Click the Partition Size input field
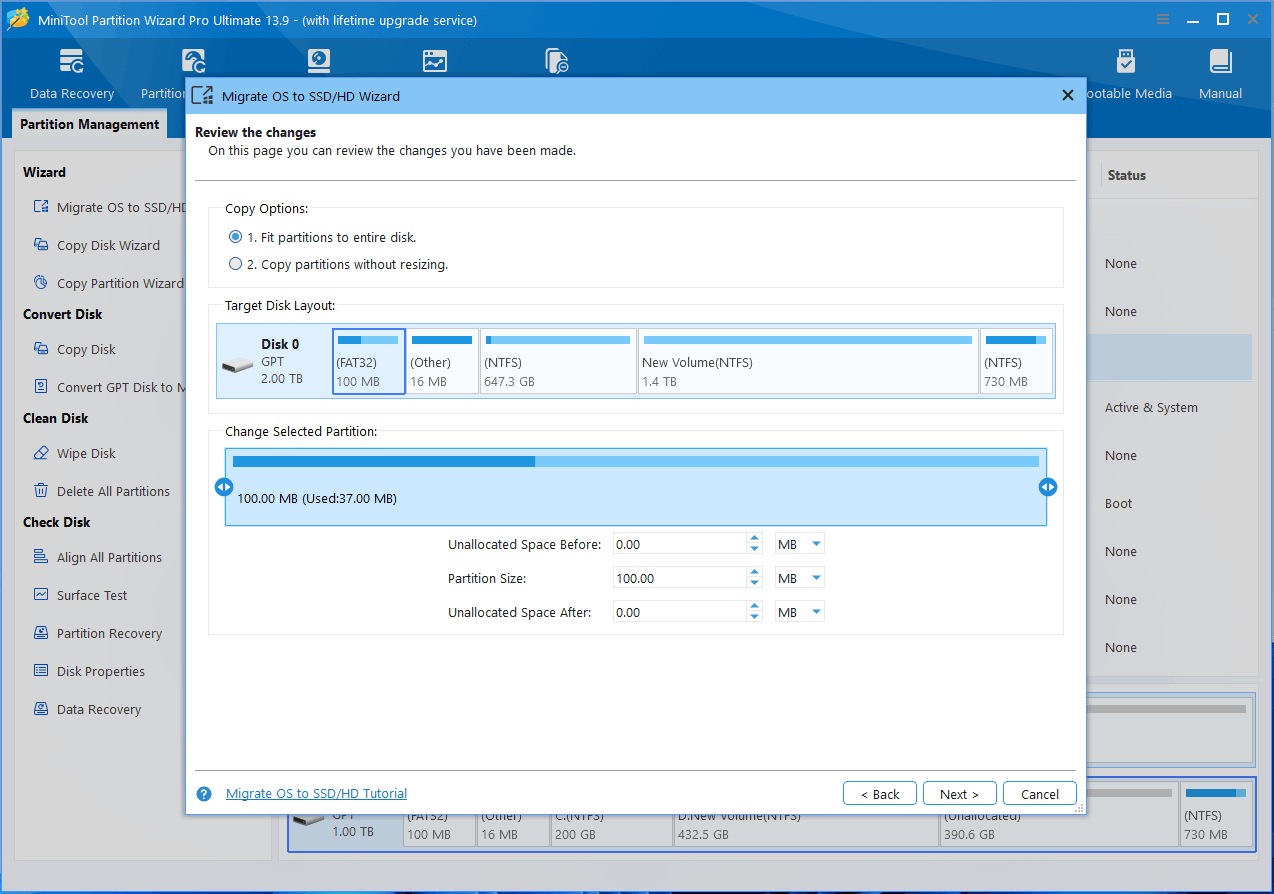 pyautogui.click(x=680, y=578)
